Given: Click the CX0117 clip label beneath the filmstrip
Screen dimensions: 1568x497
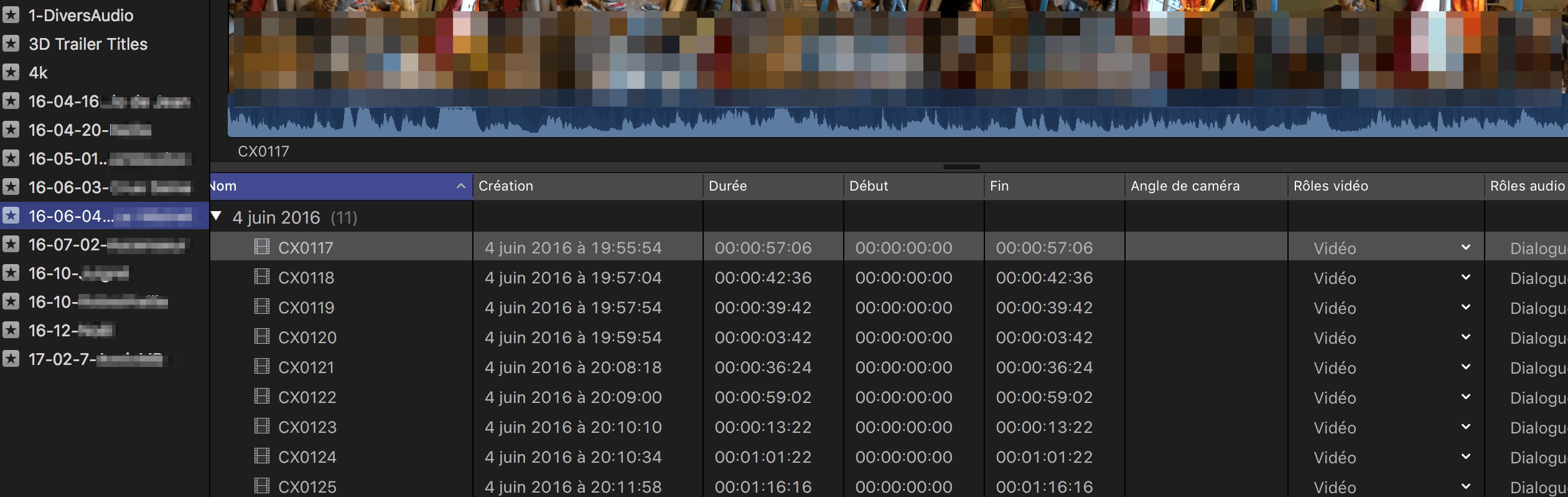Looking at the screenshot, I should 263,151.
